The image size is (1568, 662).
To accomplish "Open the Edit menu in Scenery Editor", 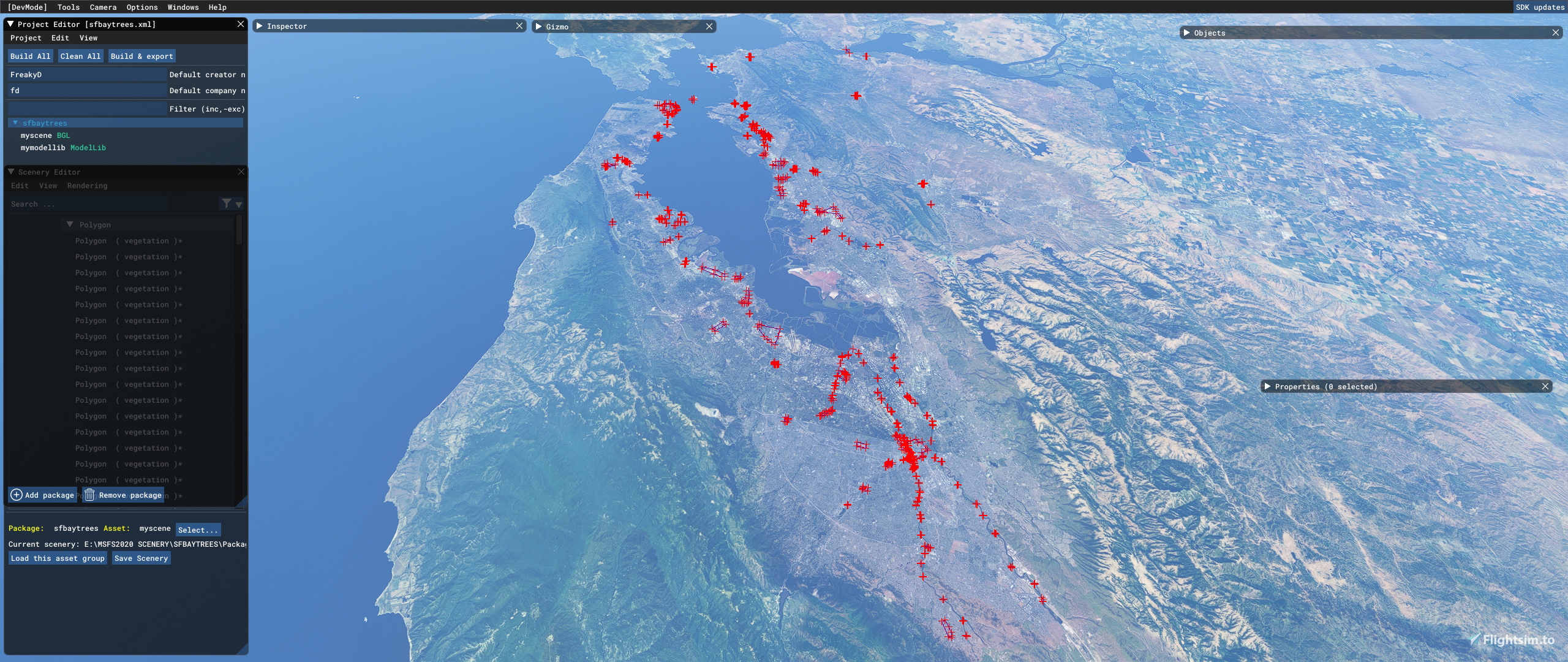I will tap(20, 185).
